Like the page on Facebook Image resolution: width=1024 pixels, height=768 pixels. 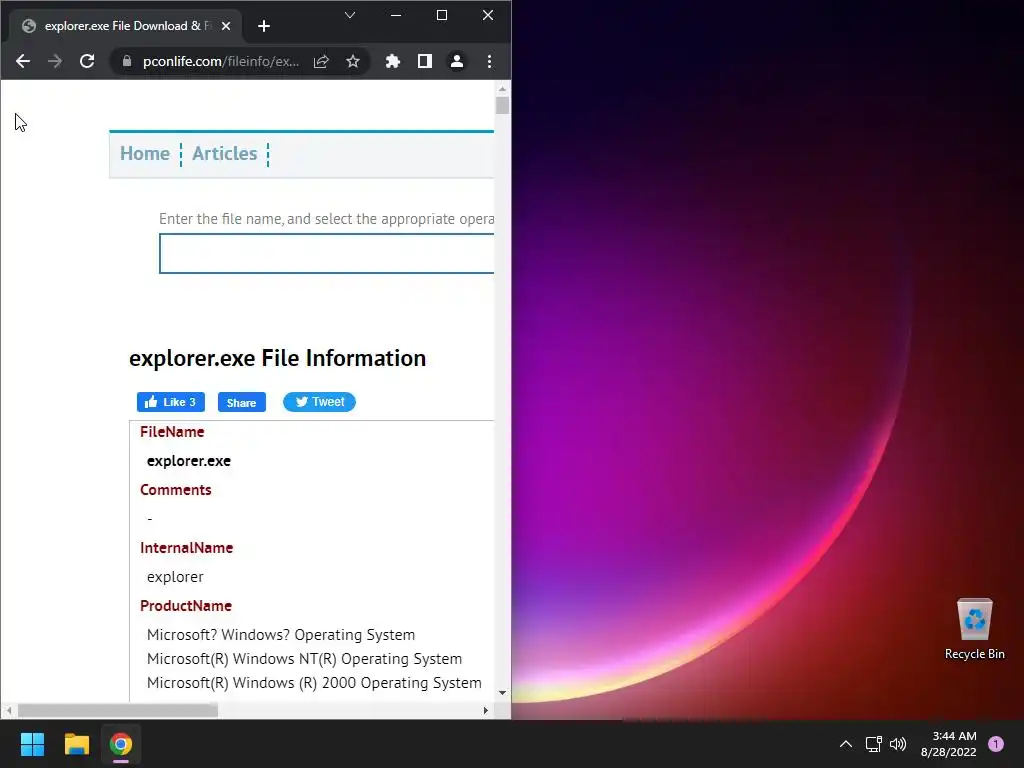tap(170, 402)
